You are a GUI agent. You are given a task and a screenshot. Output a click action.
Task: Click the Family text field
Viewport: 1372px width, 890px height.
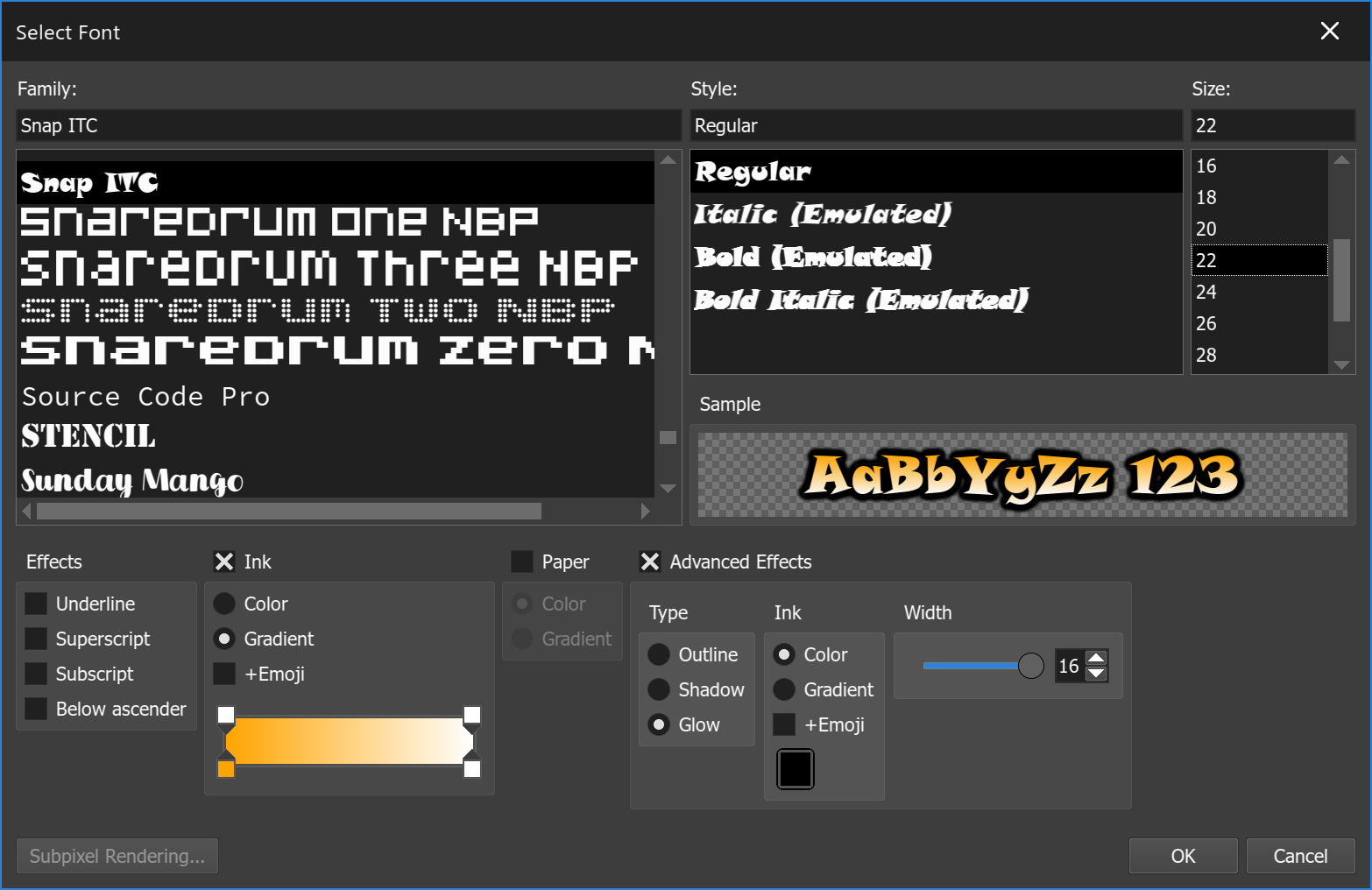(348, 125)
